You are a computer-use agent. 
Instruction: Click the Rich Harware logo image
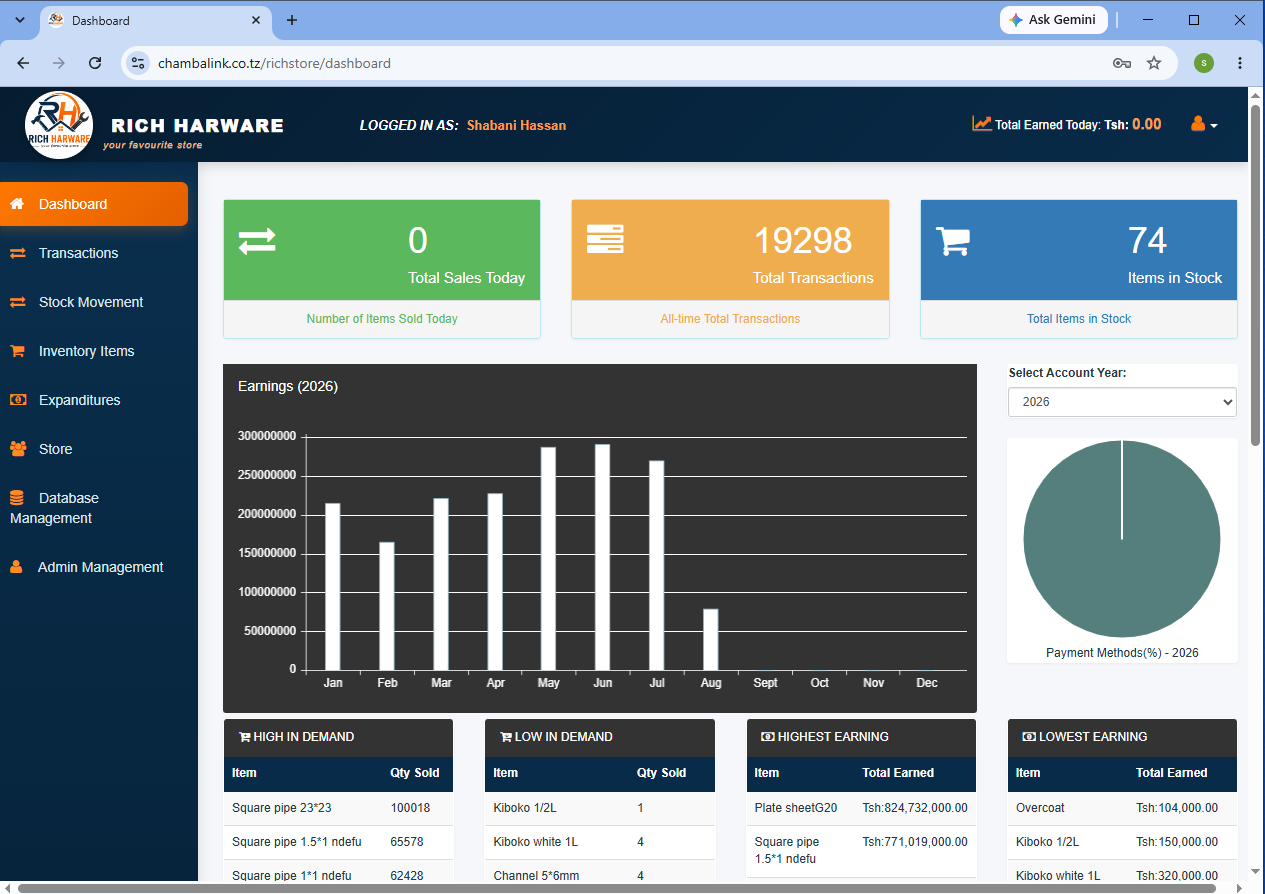[x=59, y=126]
